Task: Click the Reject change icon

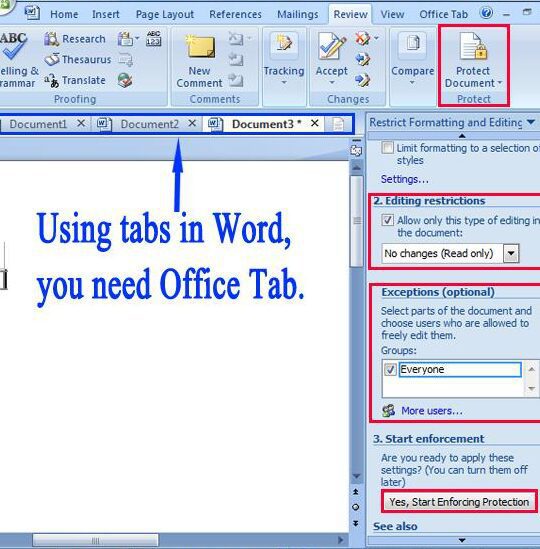Action: 363,38
